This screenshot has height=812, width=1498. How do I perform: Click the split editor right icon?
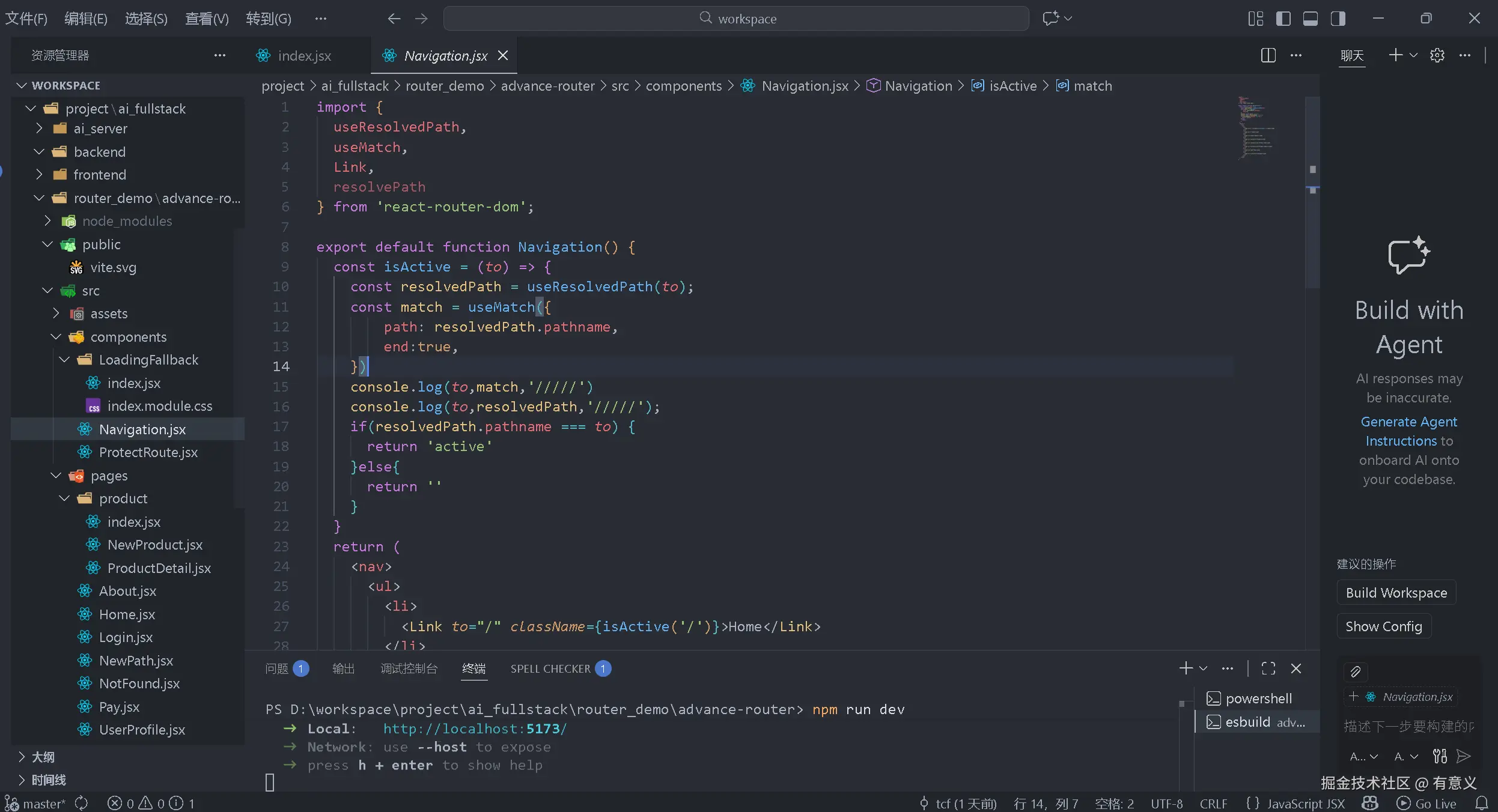point(1268,55)
